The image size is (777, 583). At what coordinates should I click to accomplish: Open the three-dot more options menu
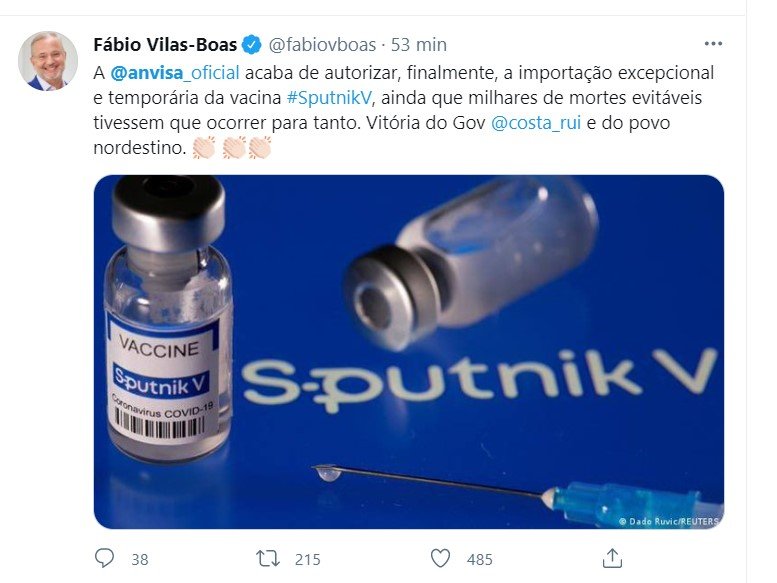[713, 44]
